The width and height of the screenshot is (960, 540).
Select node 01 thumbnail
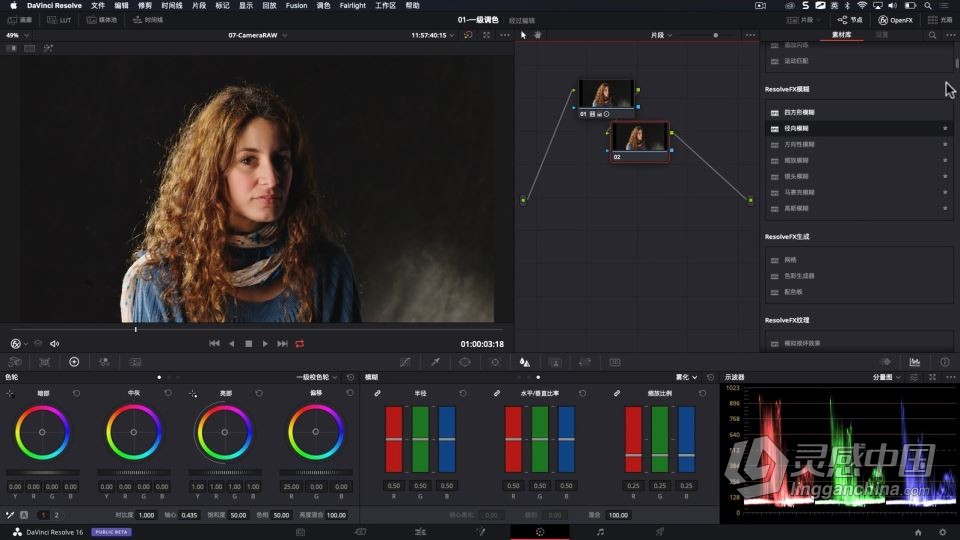pos(606,94)
